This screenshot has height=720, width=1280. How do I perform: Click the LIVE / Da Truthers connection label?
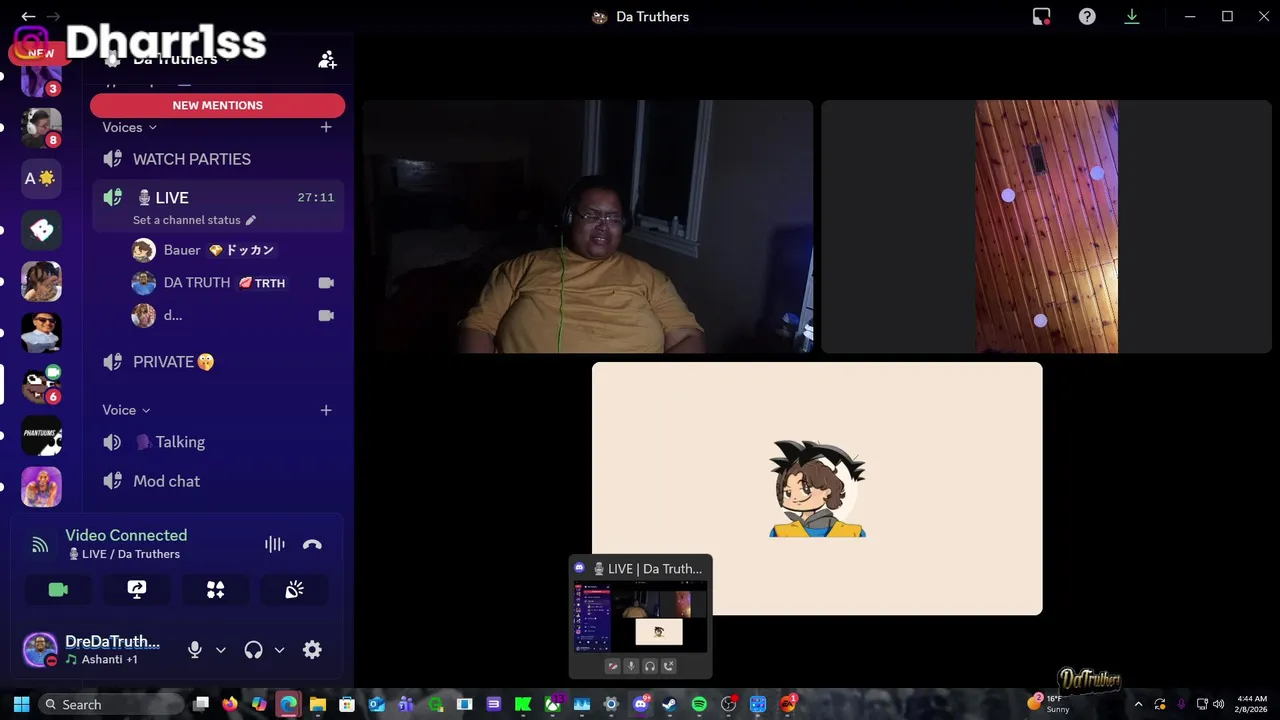[124, 554]
